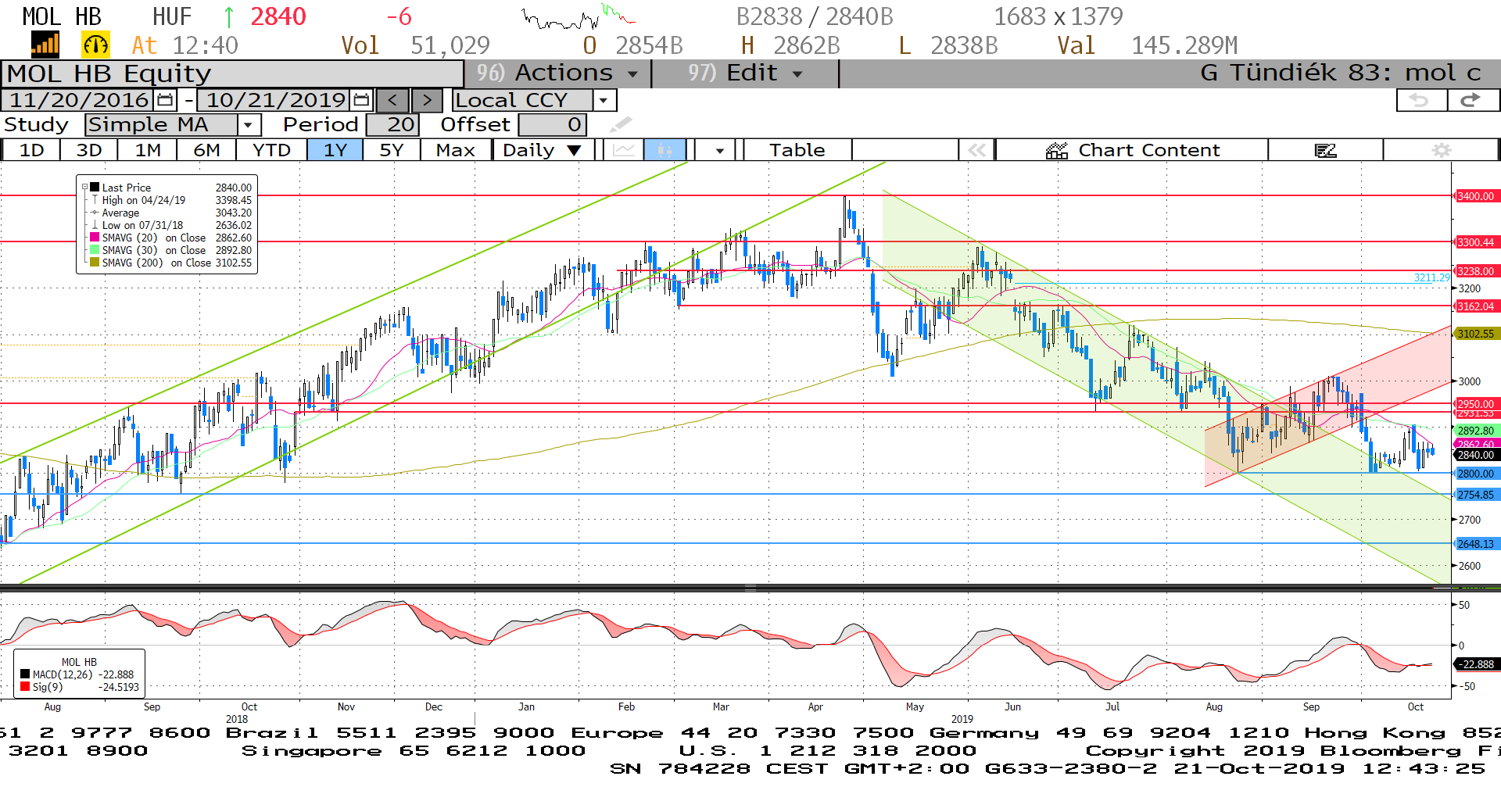Click the Period value field

pyautogui.click(x=392, y=125)
